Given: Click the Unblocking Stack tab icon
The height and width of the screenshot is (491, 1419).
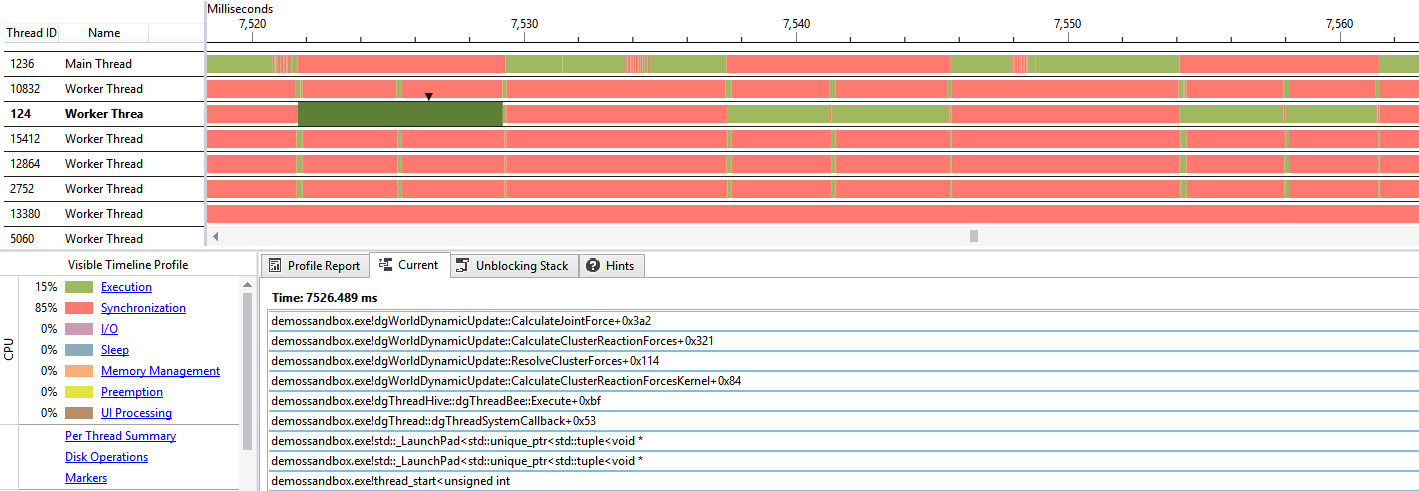Looking at the screenshot, I should point(462,266).
